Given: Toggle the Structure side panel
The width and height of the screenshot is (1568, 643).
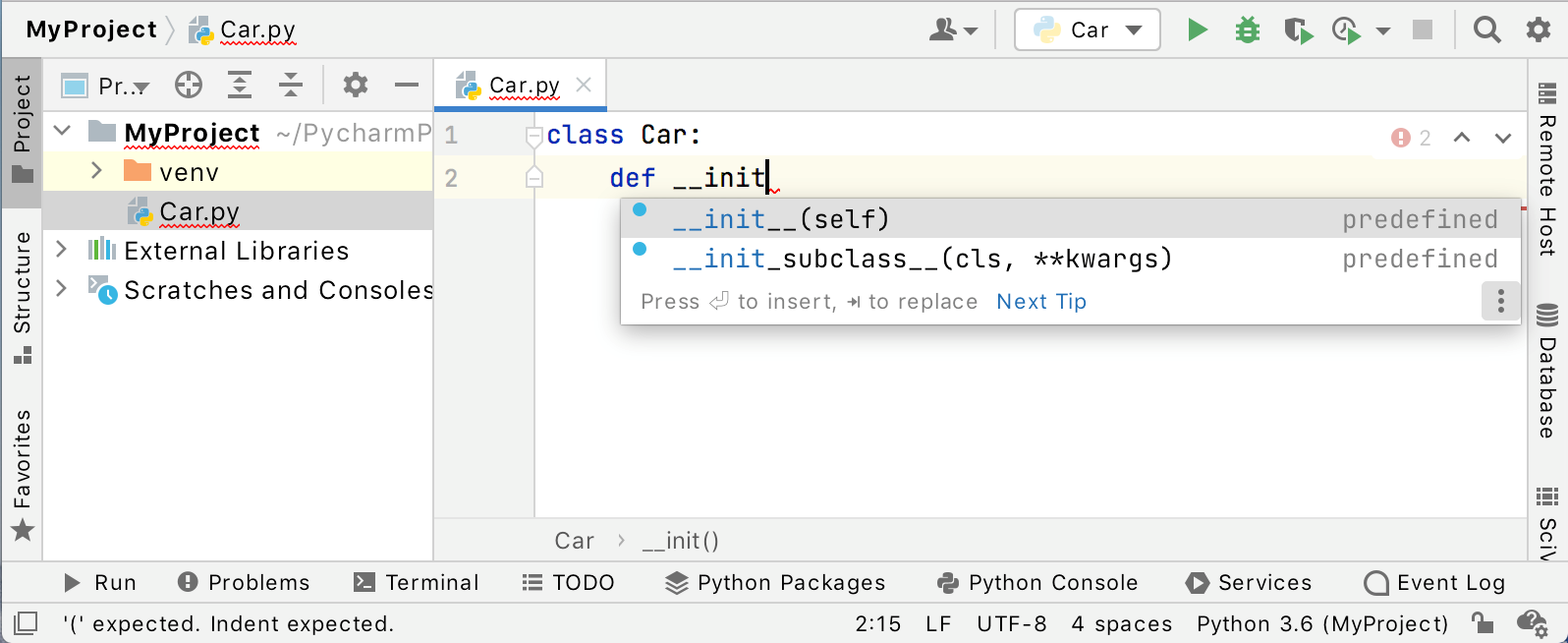Looking at the screenshot, I should pos(22,296).
